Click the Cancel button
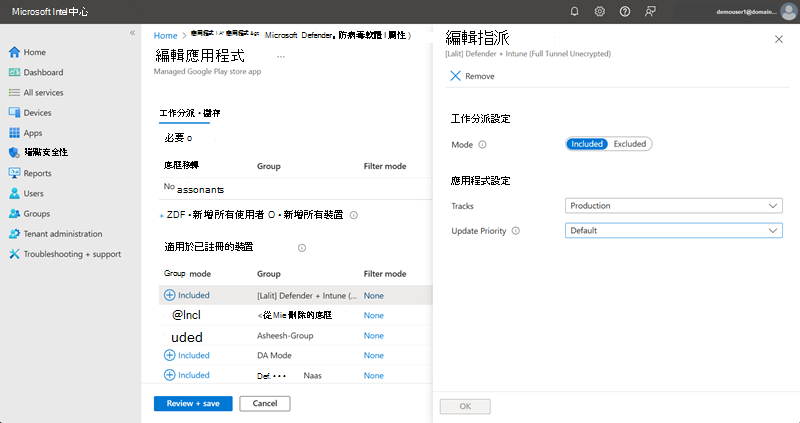The image size is (800, 423). point(265,403)
